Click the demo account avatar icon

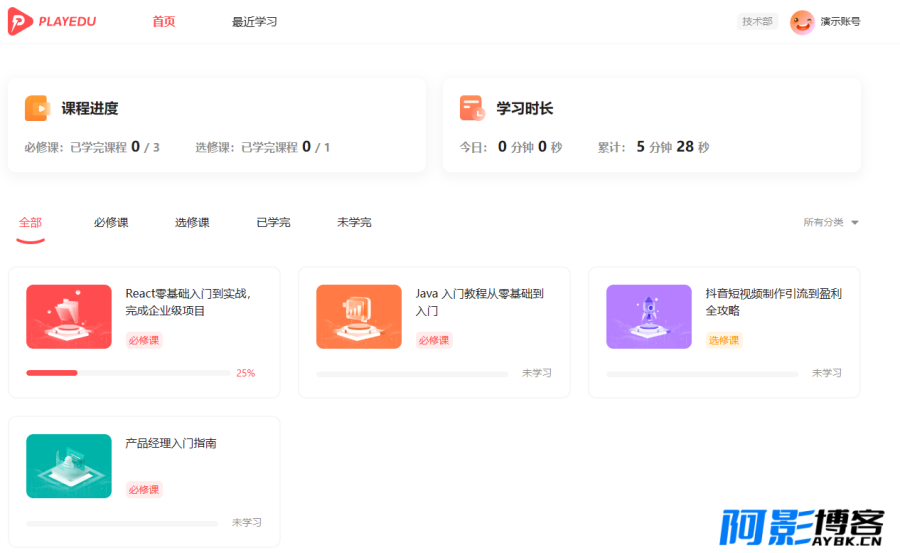point(802,22)
